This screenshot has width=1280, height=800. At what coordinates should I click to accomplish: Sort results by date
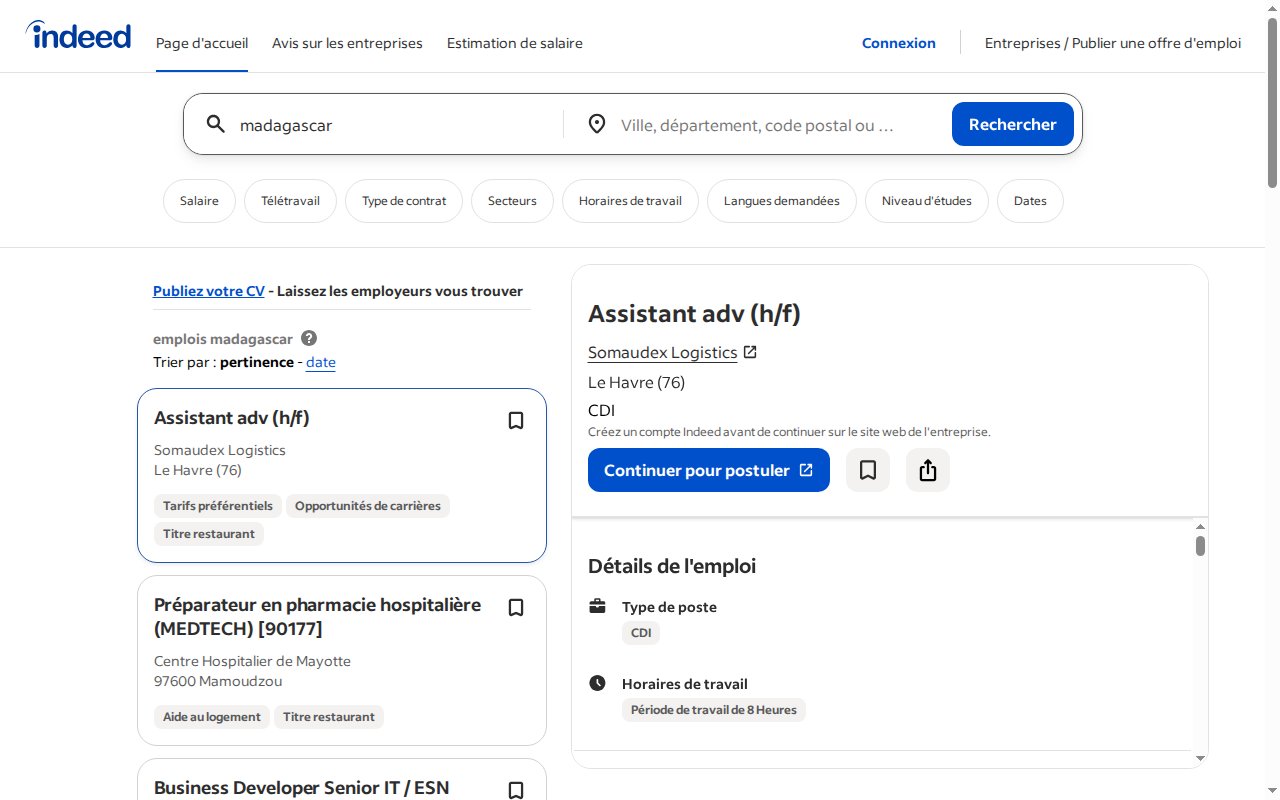[321, 362]
